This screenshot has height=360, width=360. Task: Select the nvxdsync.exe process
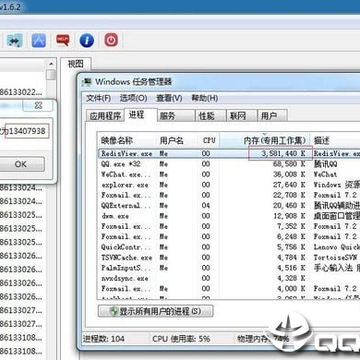click(x=125, y=278)
